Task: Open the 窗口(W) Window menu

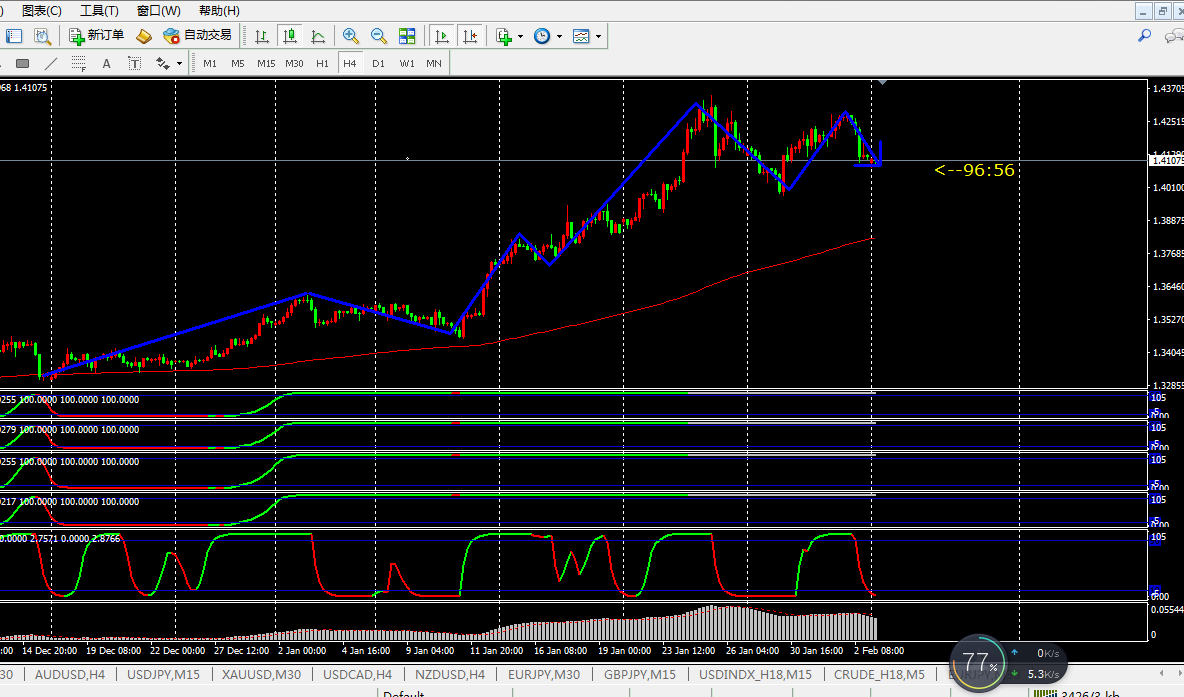Action: click(159, 11)
